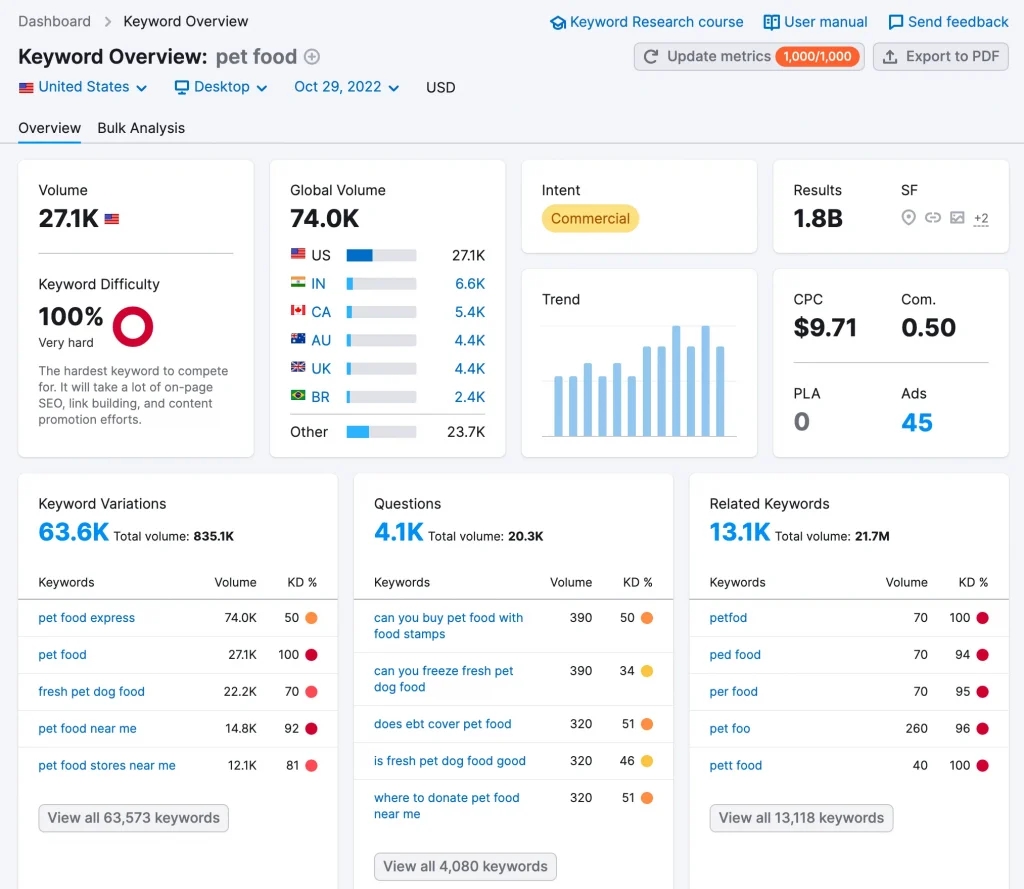Click the 1,000/1,000 metrics quota badge

click(x=817, y=57)
